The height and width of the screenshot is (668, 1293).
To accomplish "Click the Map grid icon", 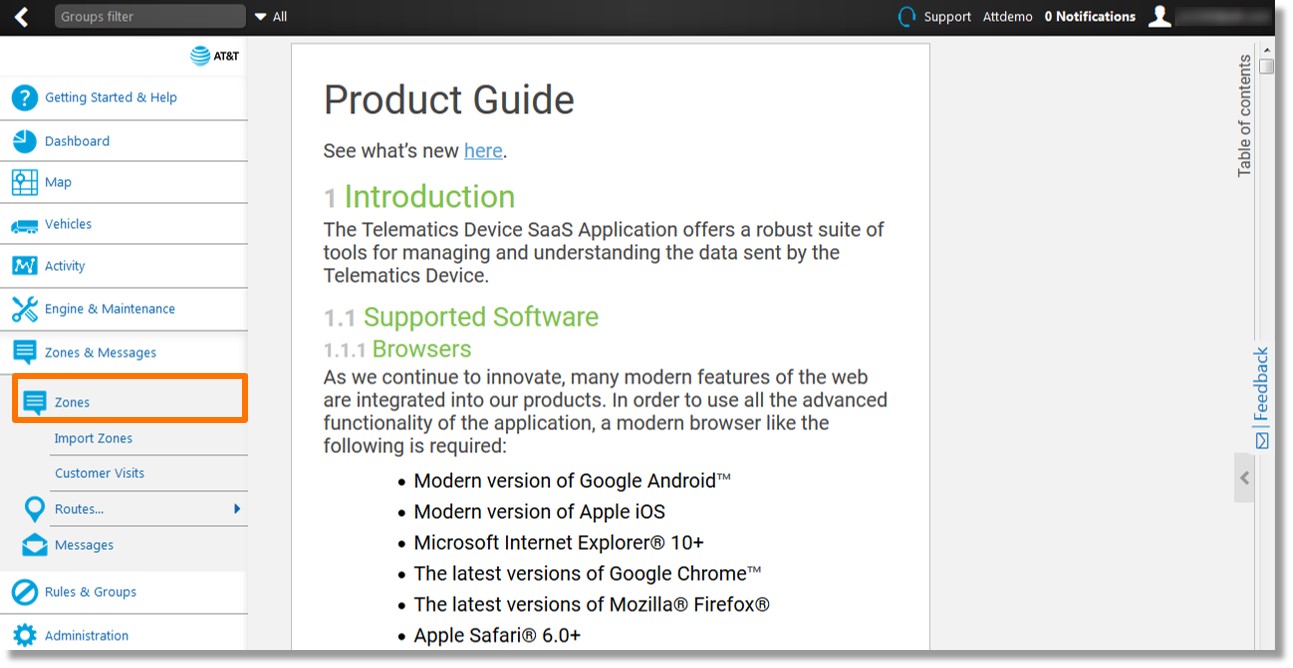I will 24,182.
